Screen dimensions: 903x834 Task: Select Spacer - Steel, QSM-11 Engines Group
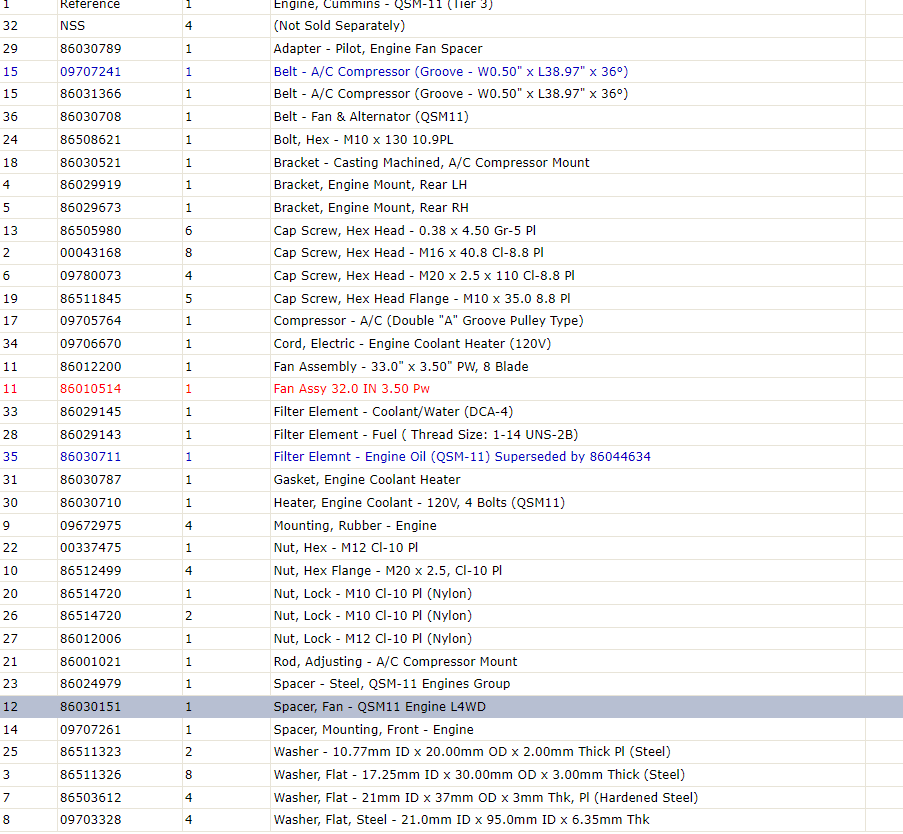pos(392,684)
